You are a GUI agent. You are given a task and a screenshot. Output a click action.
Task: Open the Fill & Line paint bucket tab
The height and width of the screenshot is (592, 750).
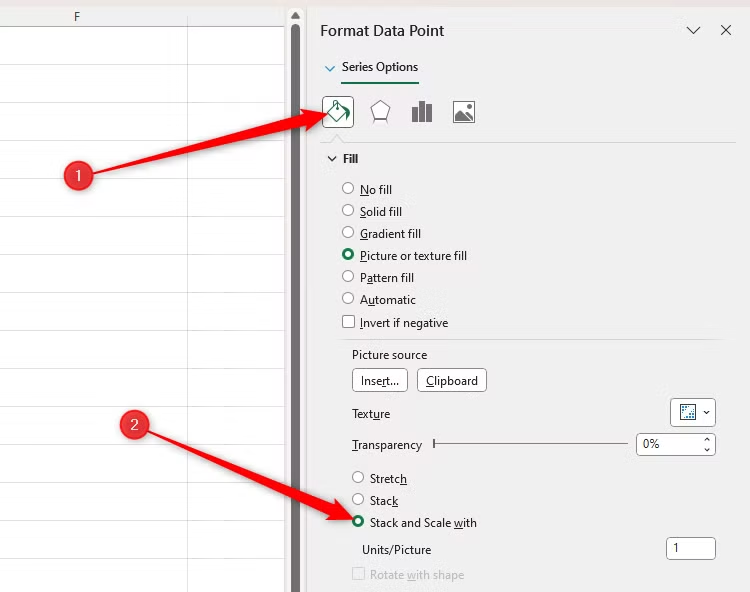tap(338, 112)
